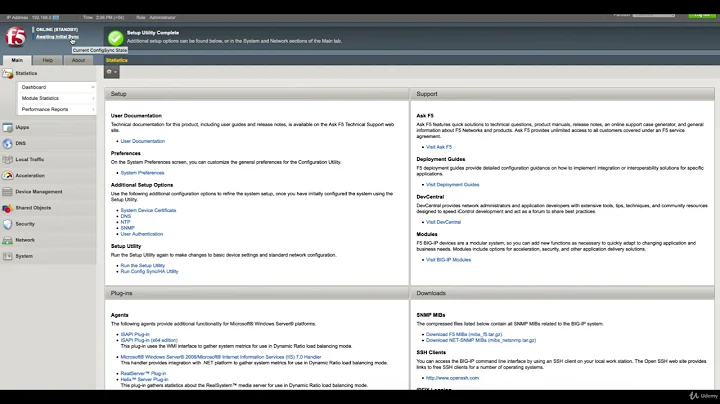This screenshot has width=720, height=404.
Task: Open the DNS setup option link
Action: (x=126, y=216)
